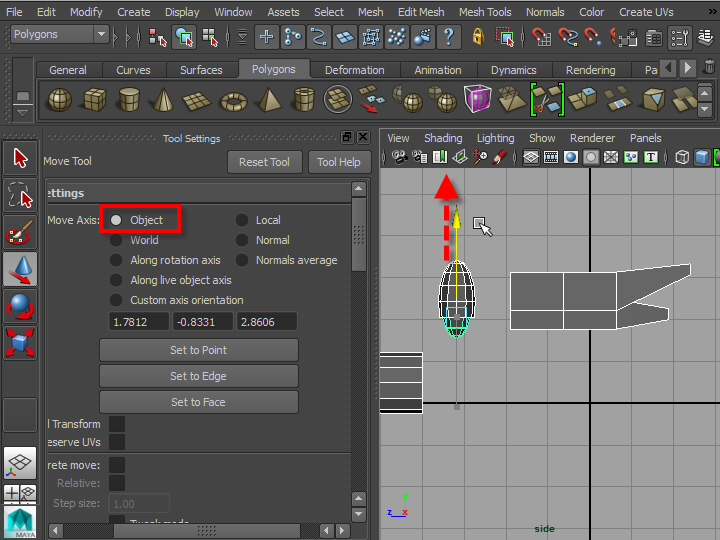This screenshot has height=540, width=720.
Task: Toggle the Discrete move checkbox
Action: (x=117, y=465)
